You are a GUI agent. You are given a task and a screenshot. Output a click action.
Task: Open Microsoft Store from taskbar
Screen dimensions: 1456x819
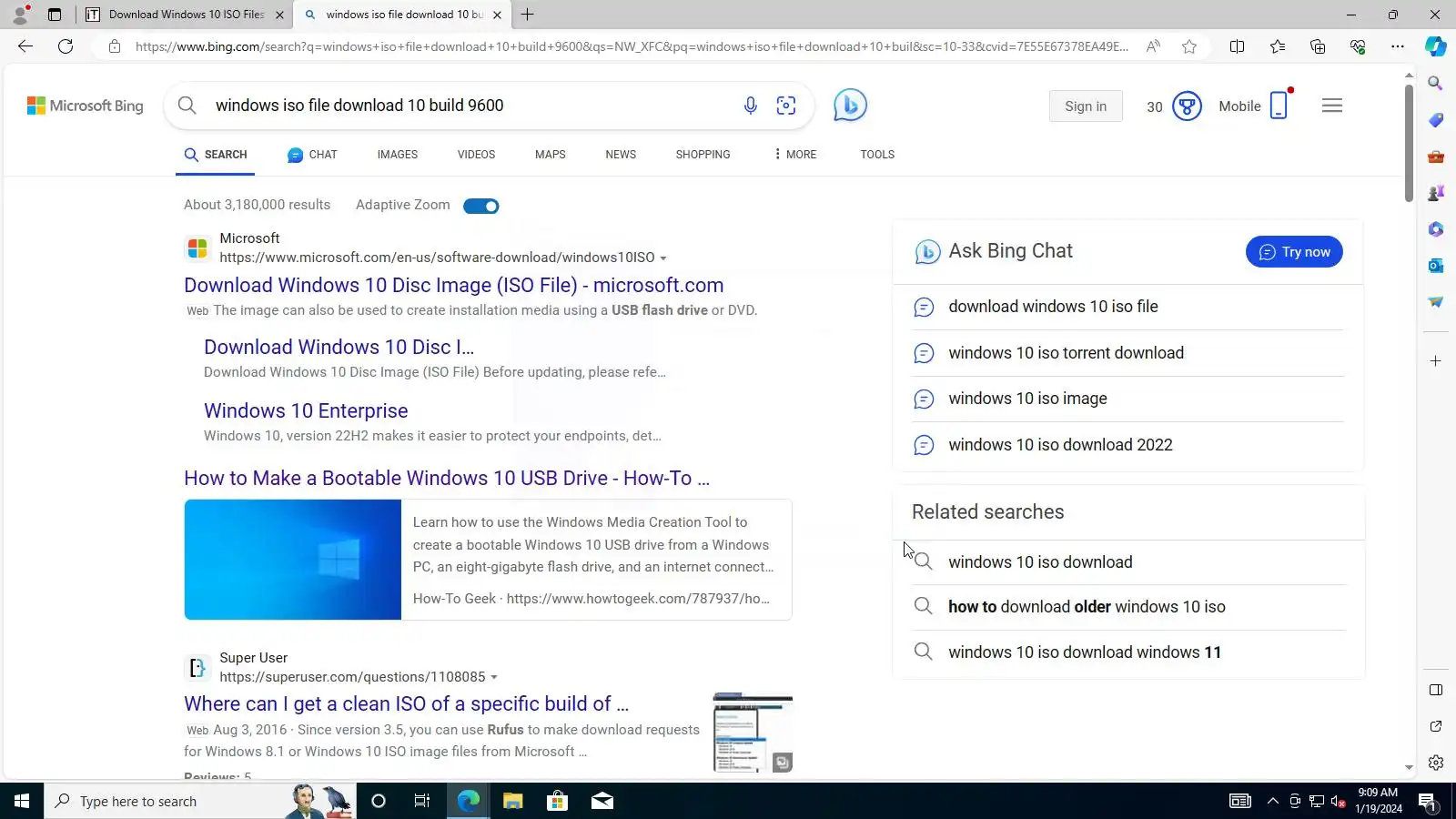click(x=557, y=801)
